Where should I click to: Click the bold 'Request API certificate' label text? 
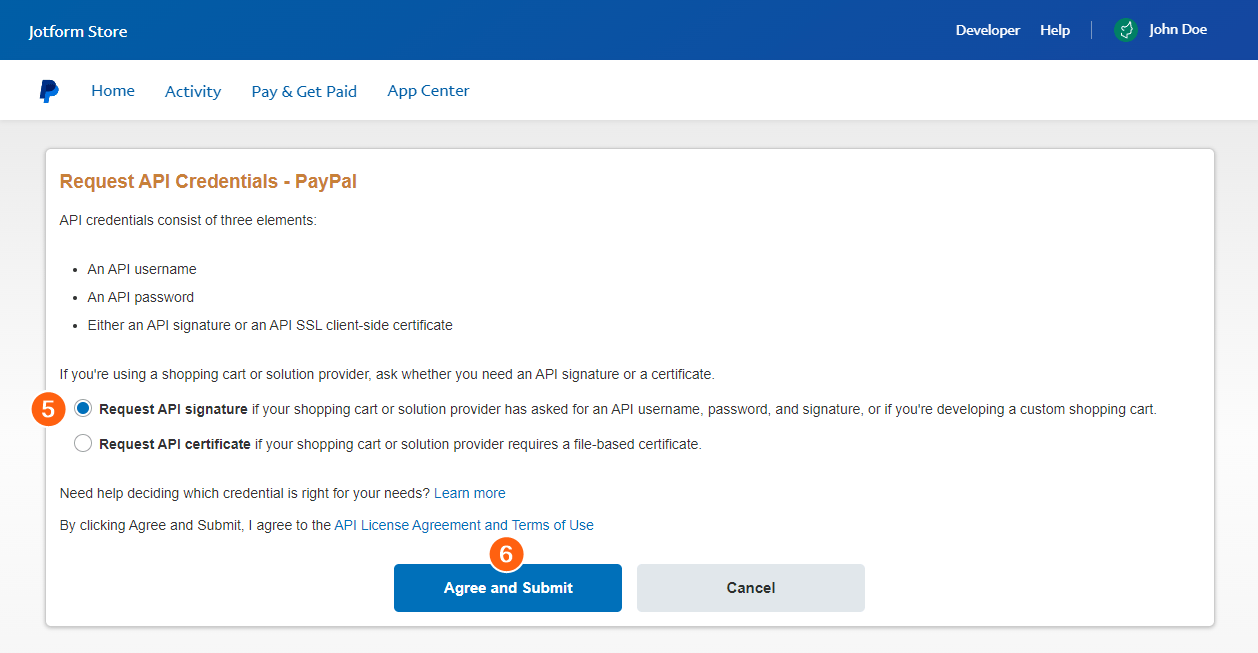(175, 444)
